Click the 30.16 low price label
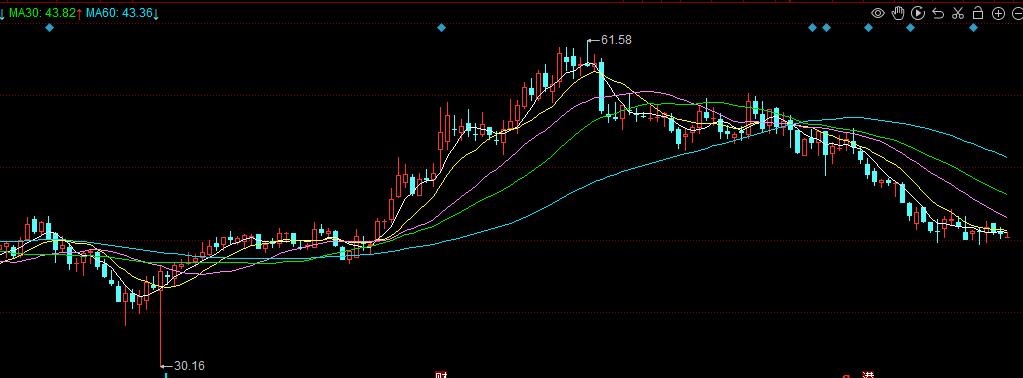Image resolution: width=1023 pixels, height=378 pixels. 189,366
